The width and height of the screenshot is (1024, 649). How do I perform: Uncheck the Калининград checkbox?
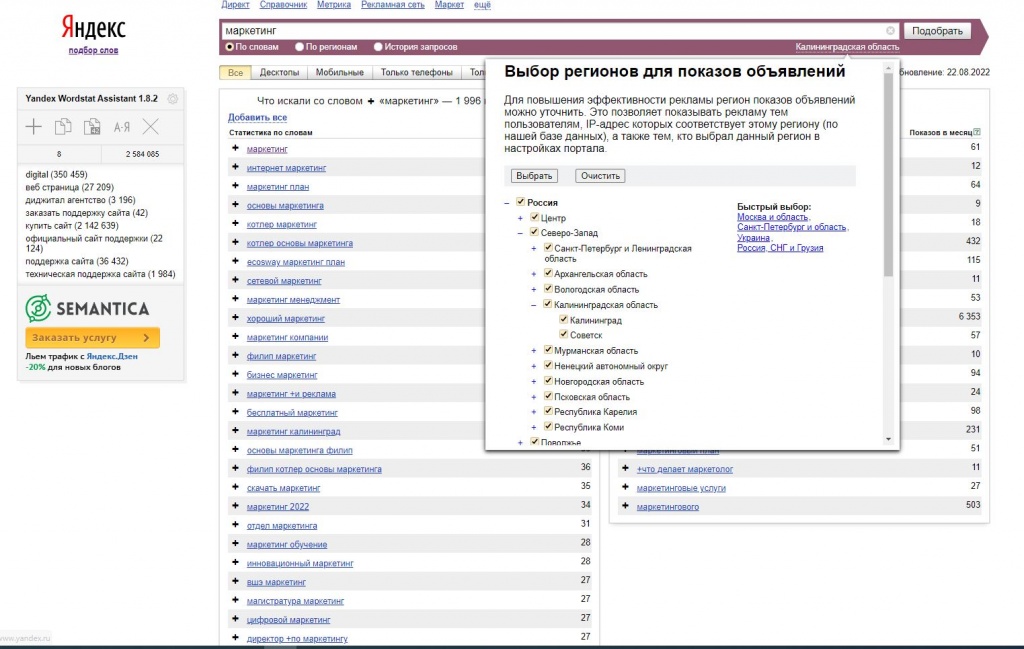(x=565, y=320)
